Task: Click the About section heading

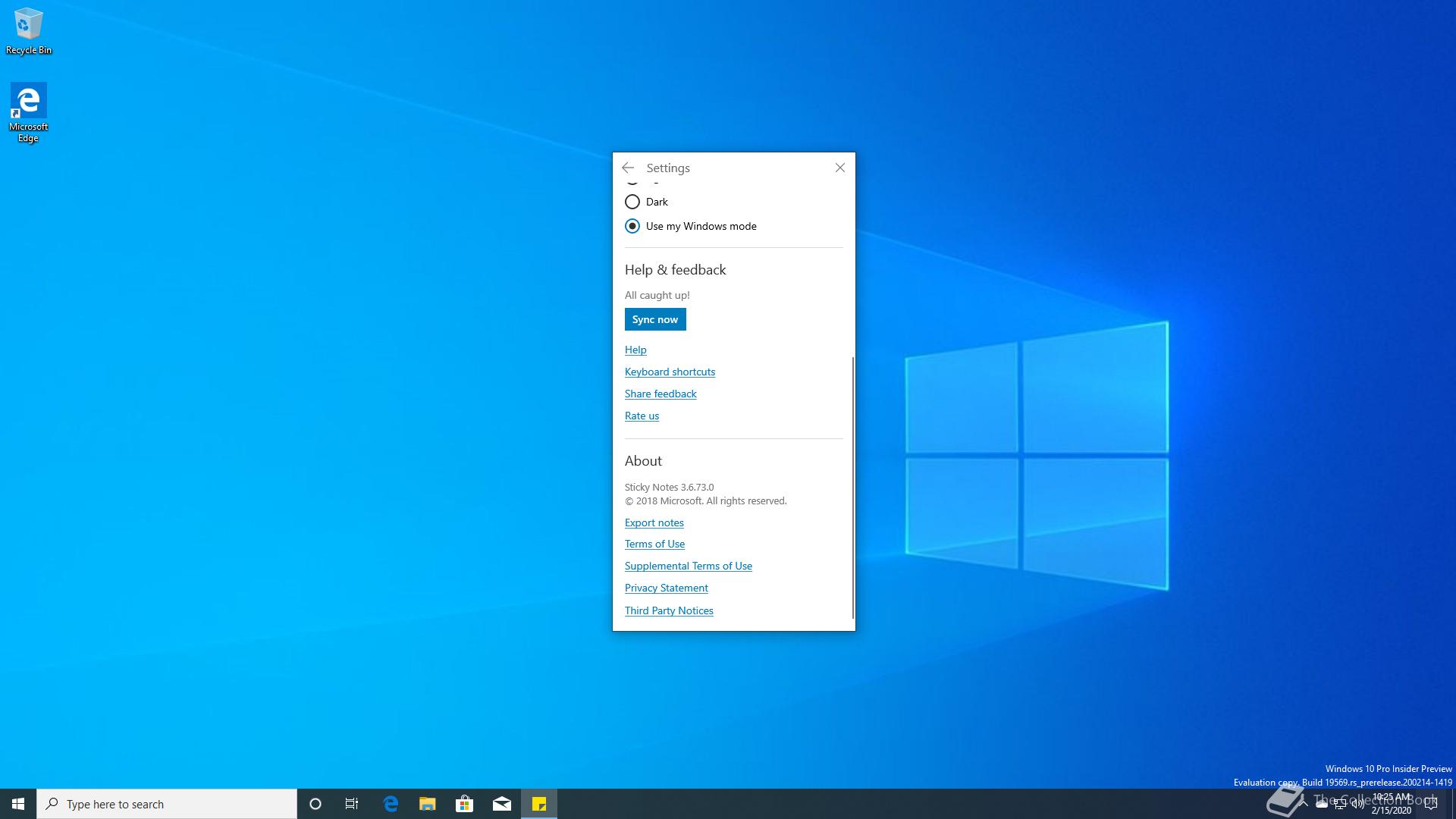Action: 643,461
